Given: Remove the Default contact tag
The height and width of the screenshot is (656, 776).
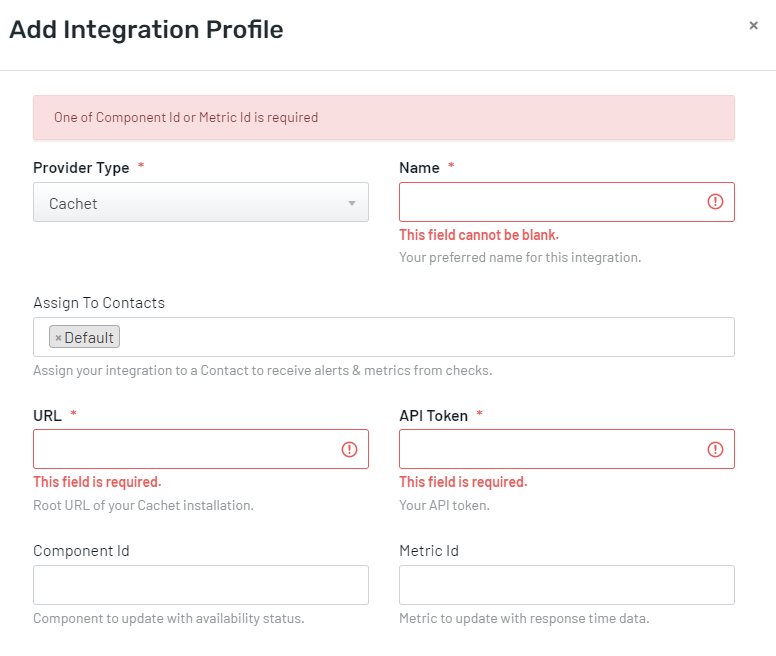Looking at the screenshot, I should click(58, 338).
